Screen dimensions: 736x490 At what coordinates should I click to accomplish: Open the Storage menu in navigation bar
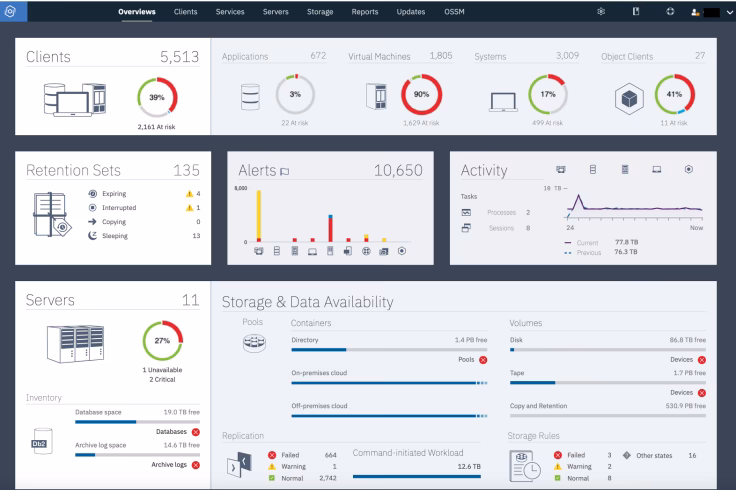point(320,11)
